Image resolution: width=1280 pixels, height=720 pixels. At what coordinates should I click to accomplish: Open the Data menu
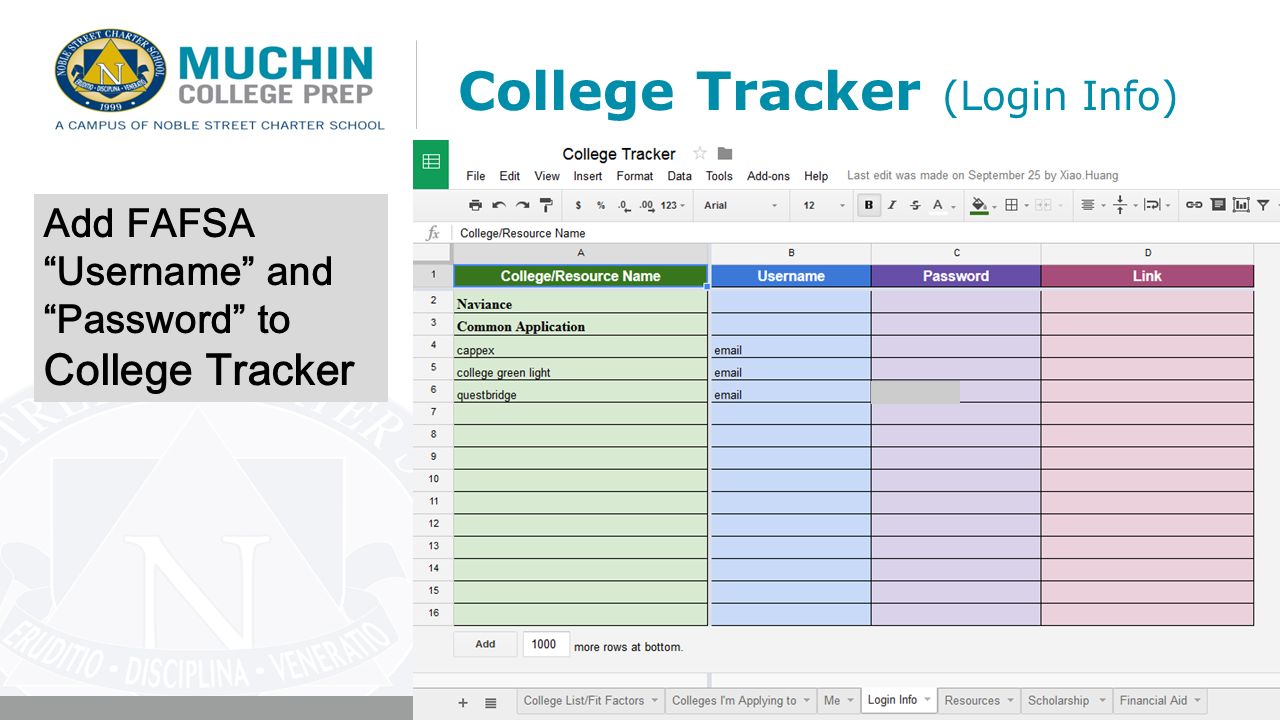pyautogui.click(x=680, y=176)
